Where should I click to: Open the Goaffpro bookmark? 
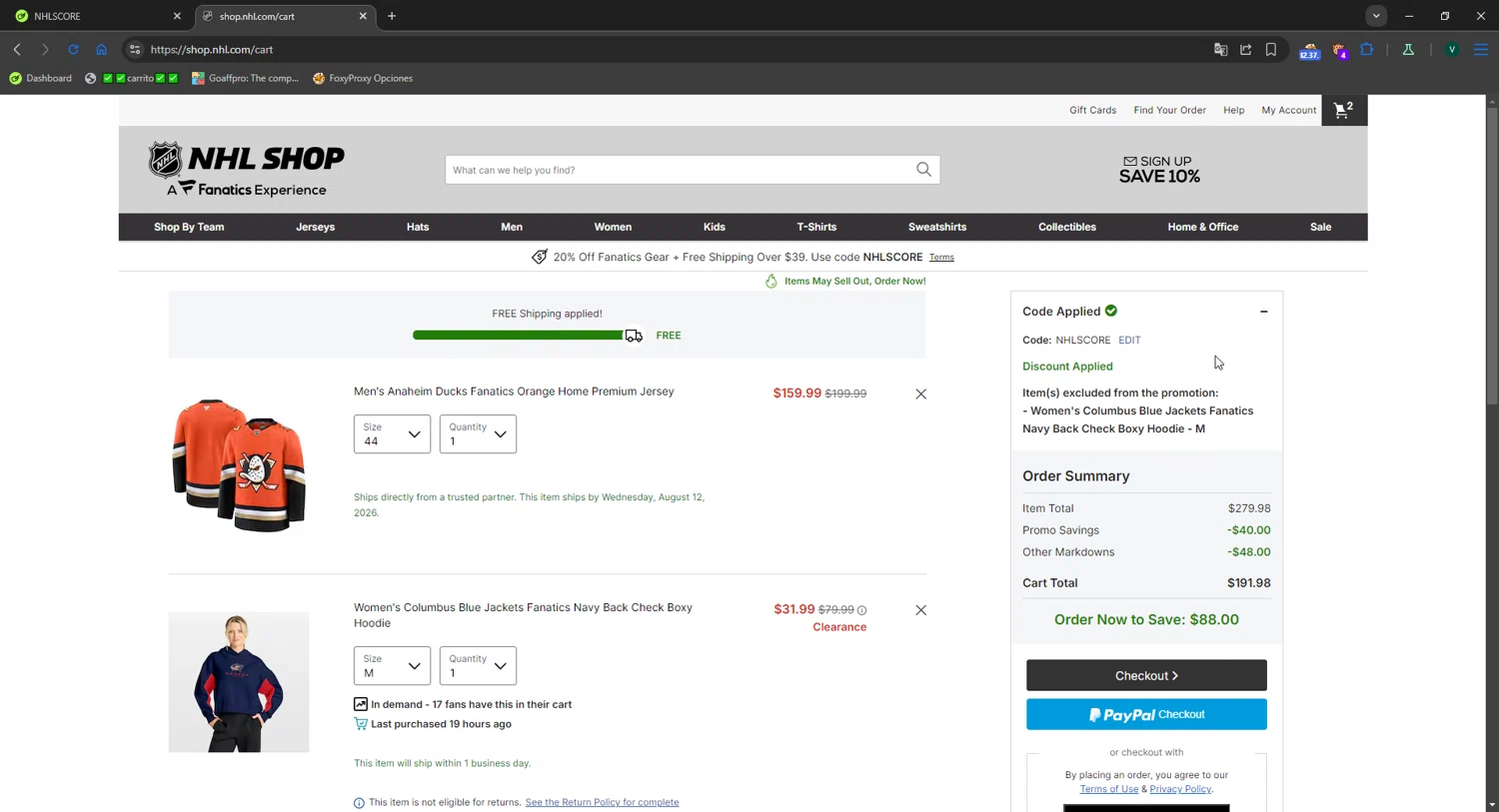pos(246,78)
